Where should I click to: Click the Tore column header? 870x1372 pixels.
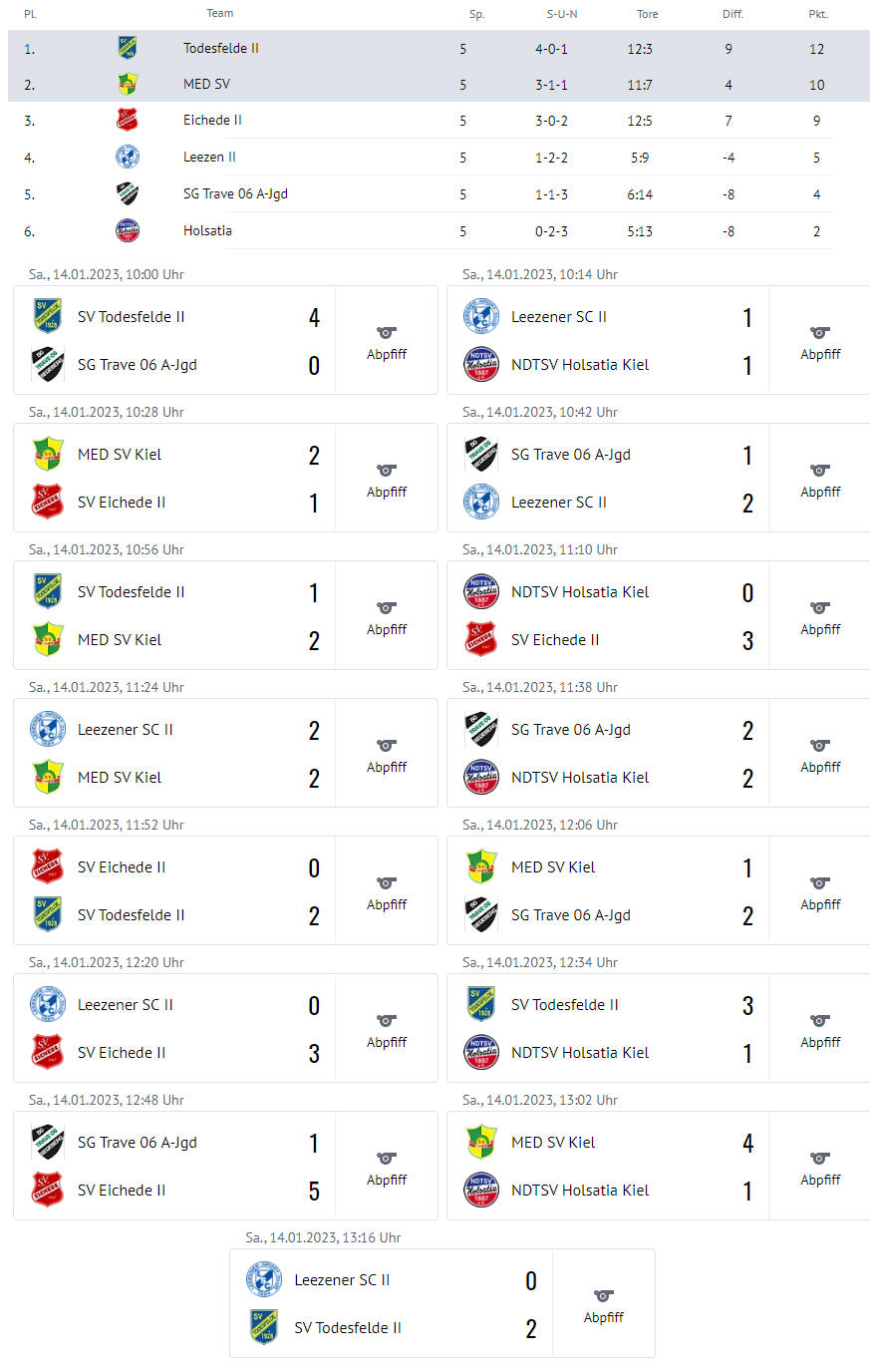pos(648,14)
